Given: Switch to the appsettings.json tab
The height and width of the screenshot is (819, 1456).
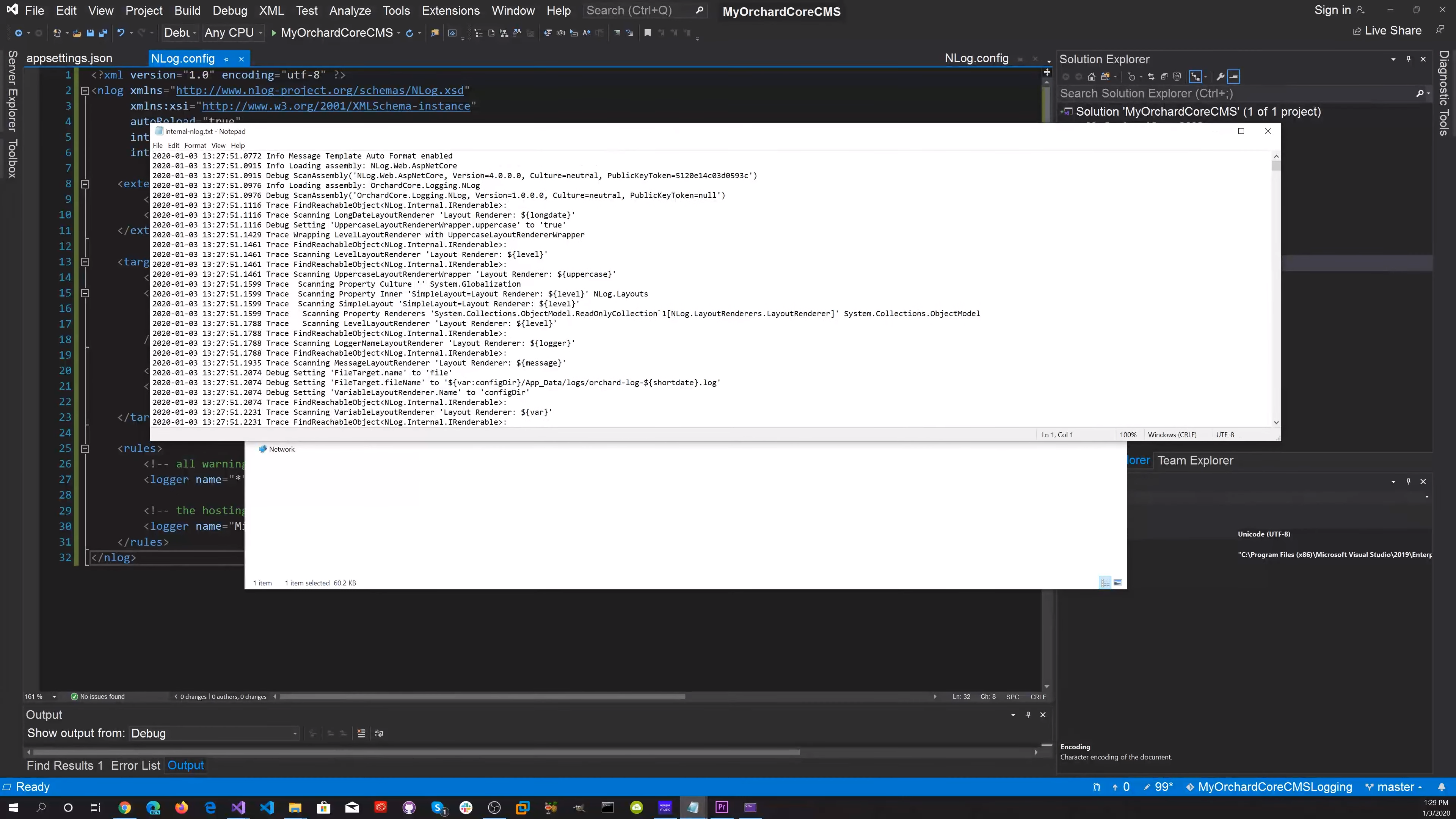Looking at the screenshot, I should tap(69, 58).
